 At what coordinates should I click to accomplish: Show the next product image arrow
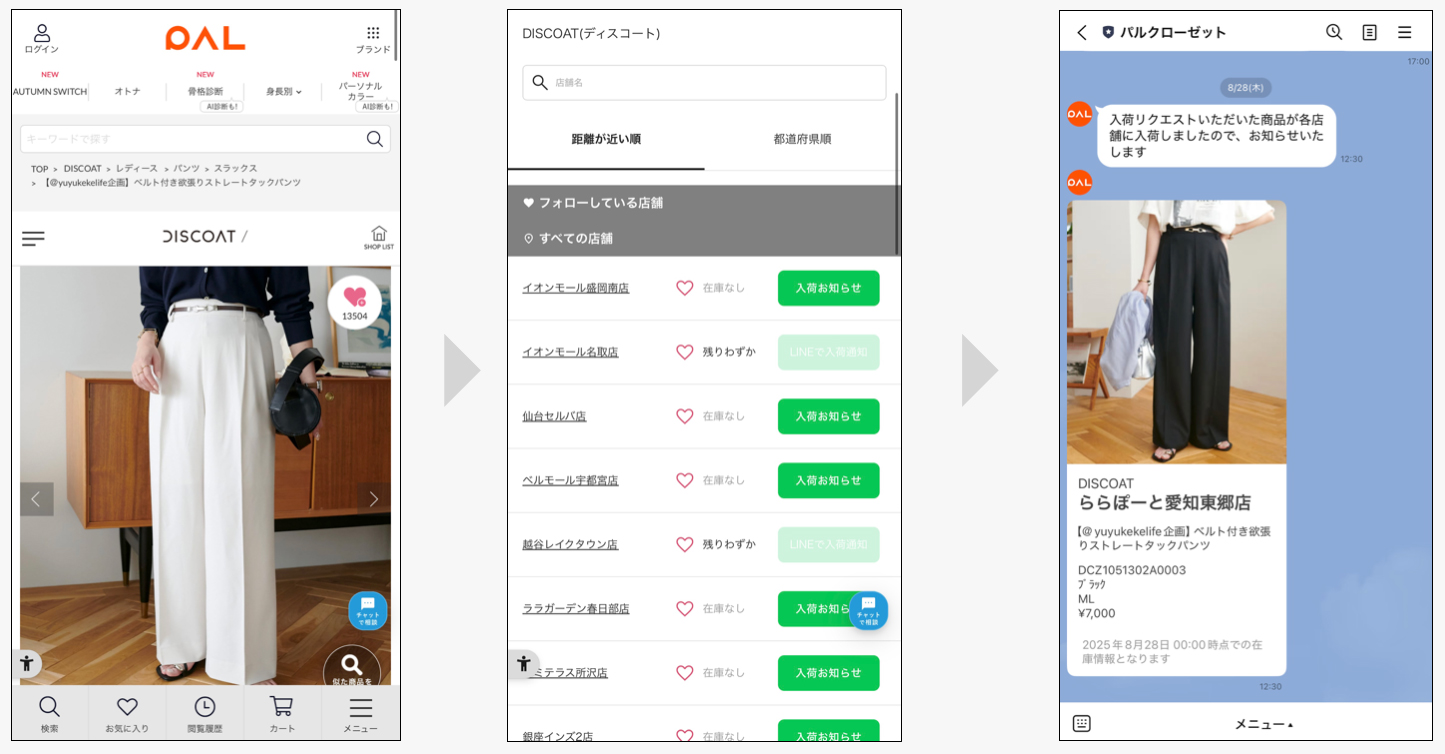point(374,499)
